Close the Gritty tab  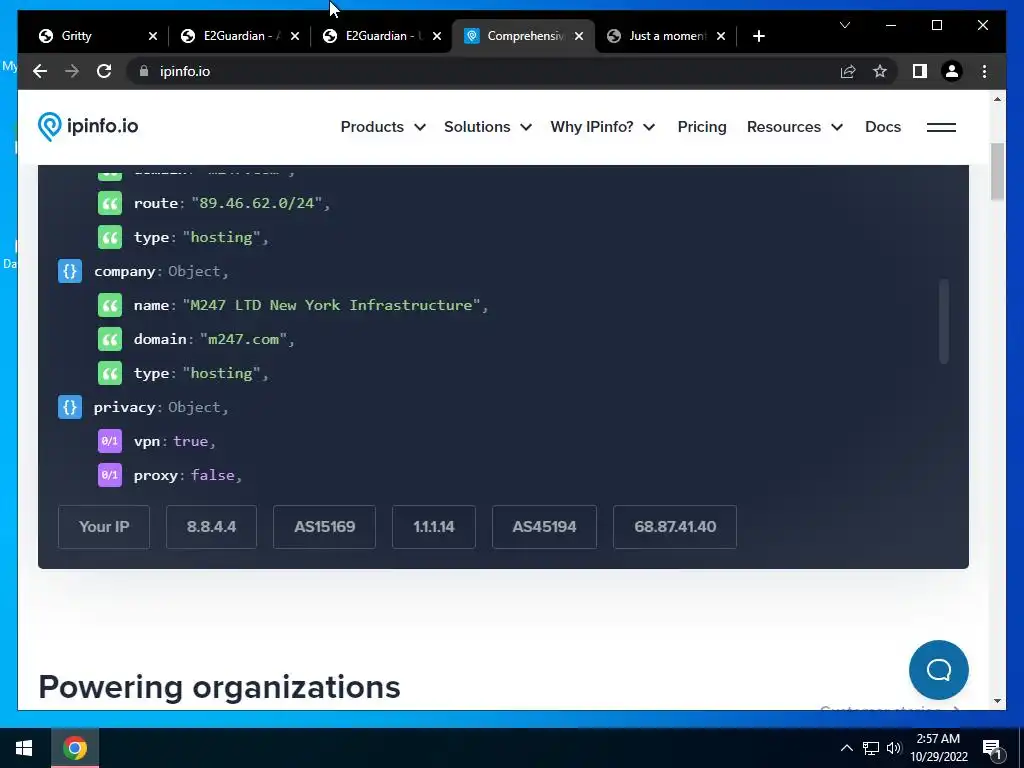(153, 36)
